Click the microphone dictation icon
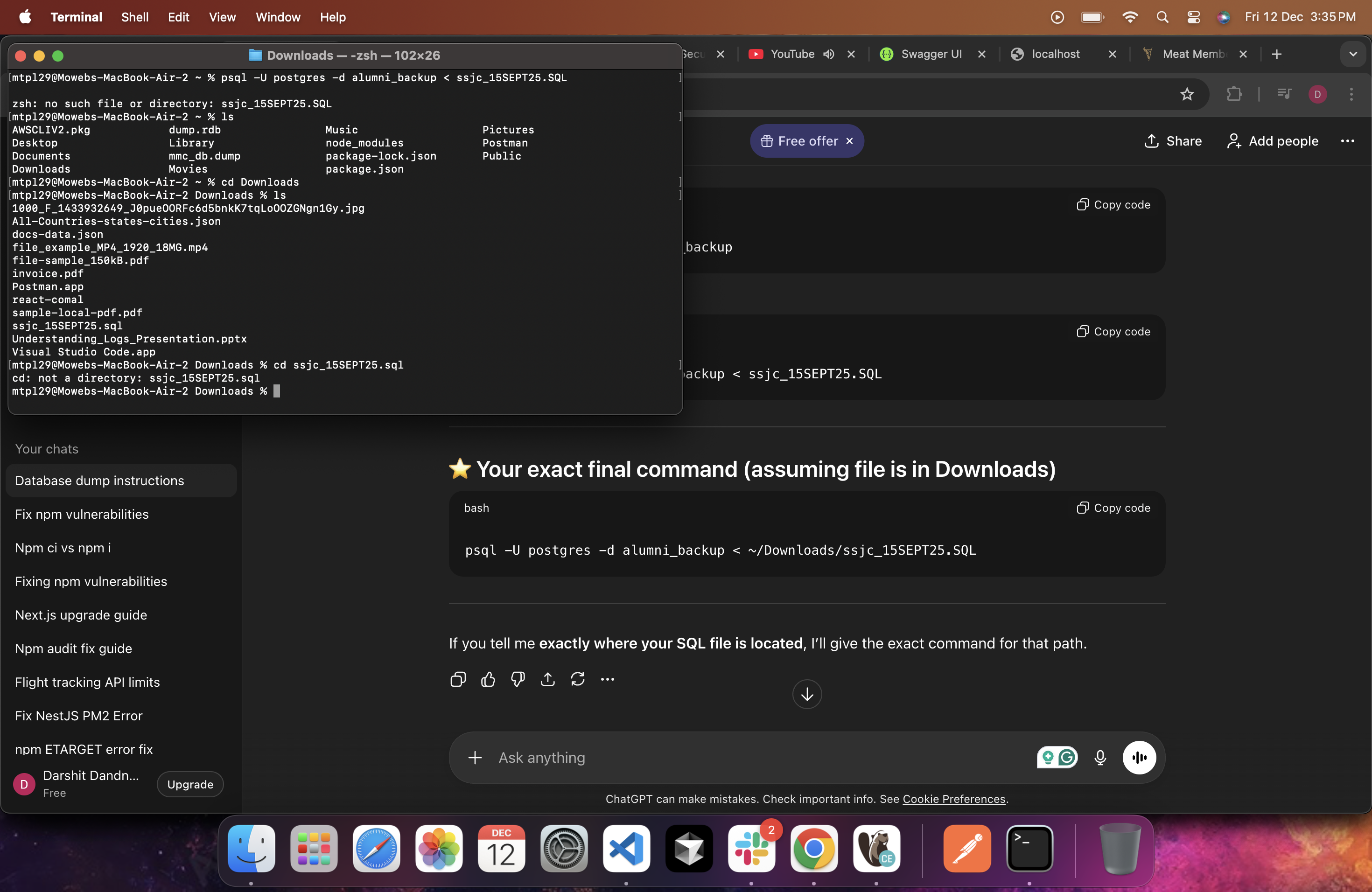 click(x=1100, y=757)
